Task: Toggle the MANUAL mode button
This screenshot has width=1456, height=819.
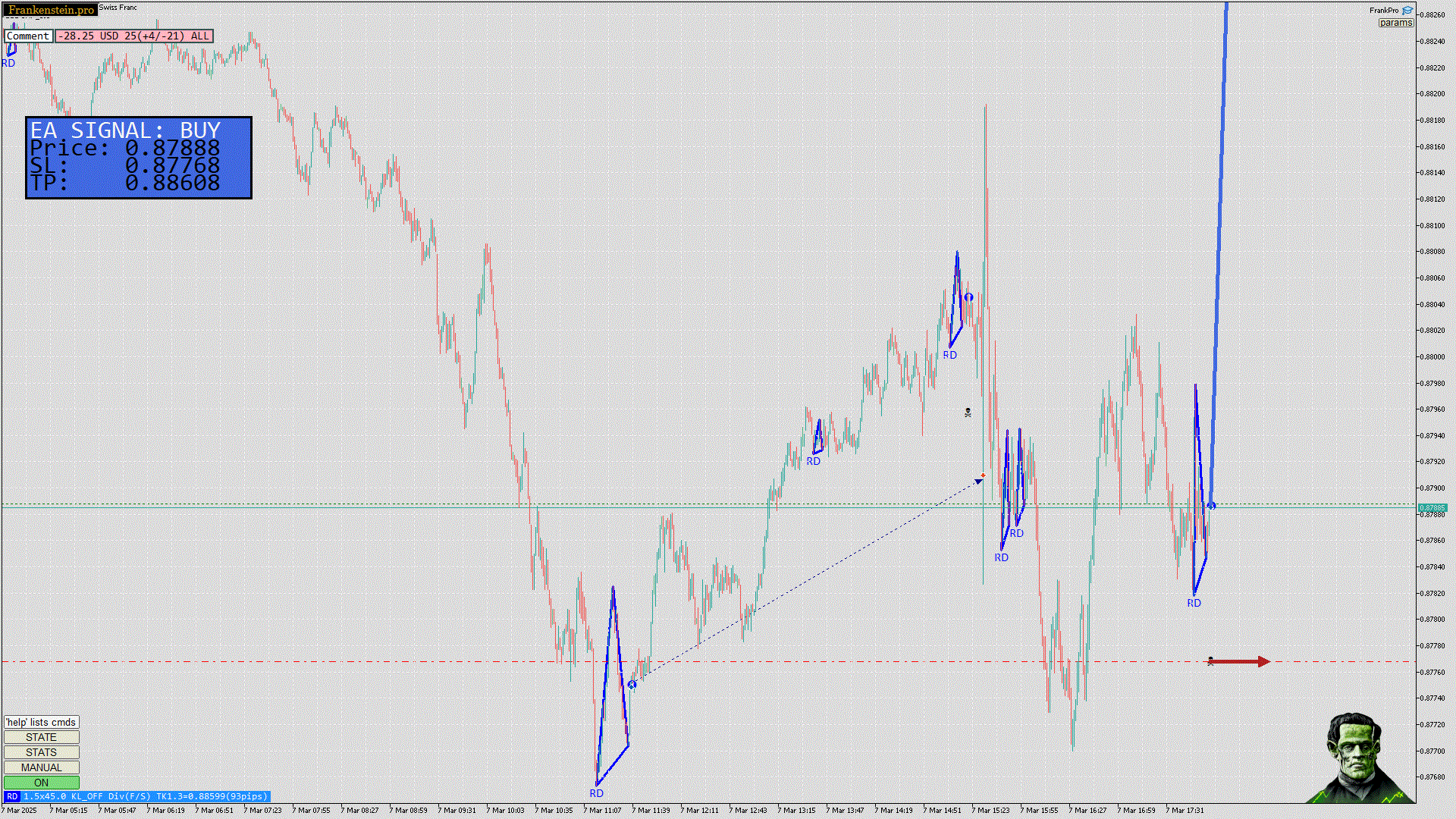Action: click(x=41, y=767)
